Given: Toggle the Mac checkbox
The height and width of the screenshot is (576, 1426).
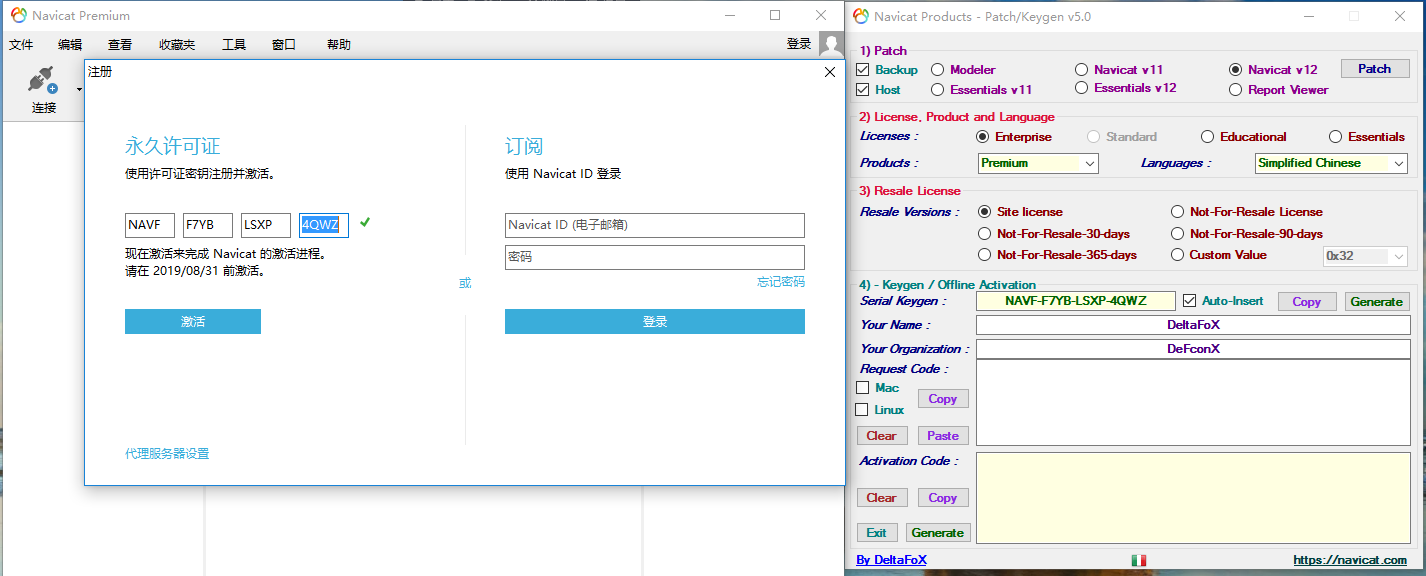Looking at the screenshot, I should [x=863, y=388].
